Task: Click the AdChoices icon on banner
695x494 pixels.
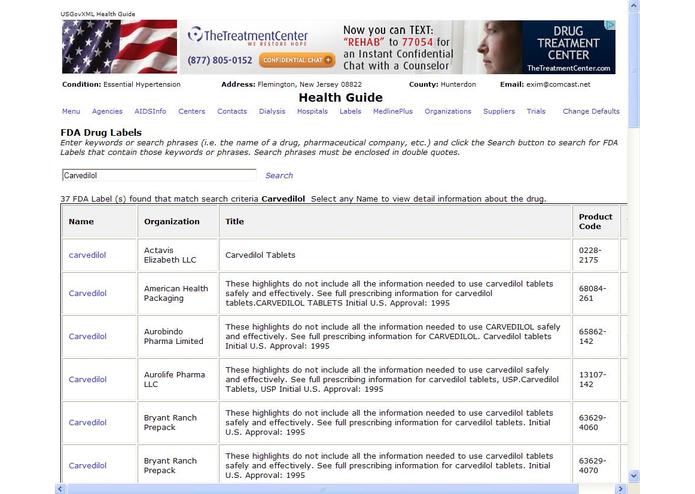Action: point(610,25)
